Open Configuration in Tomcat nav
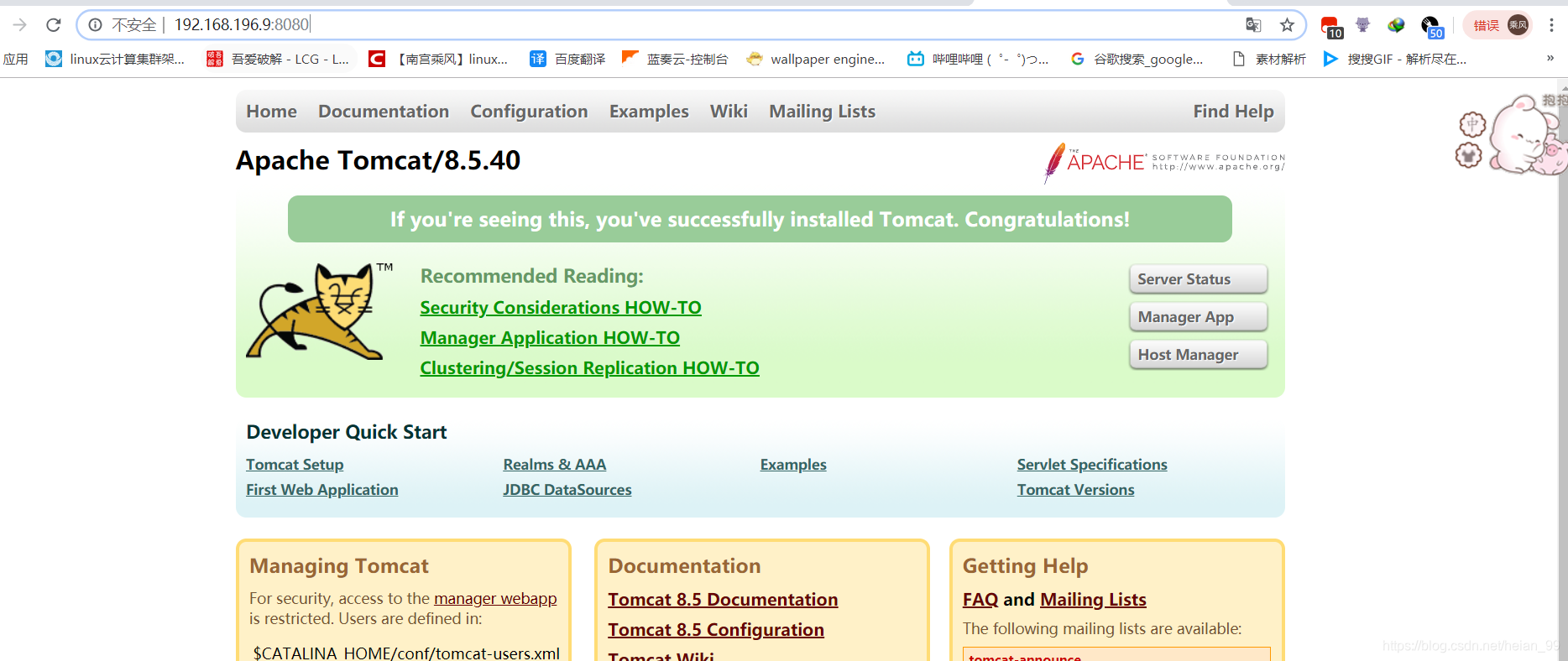The width and height of the screenshot is (1568, 661). [x=529, y=112]
